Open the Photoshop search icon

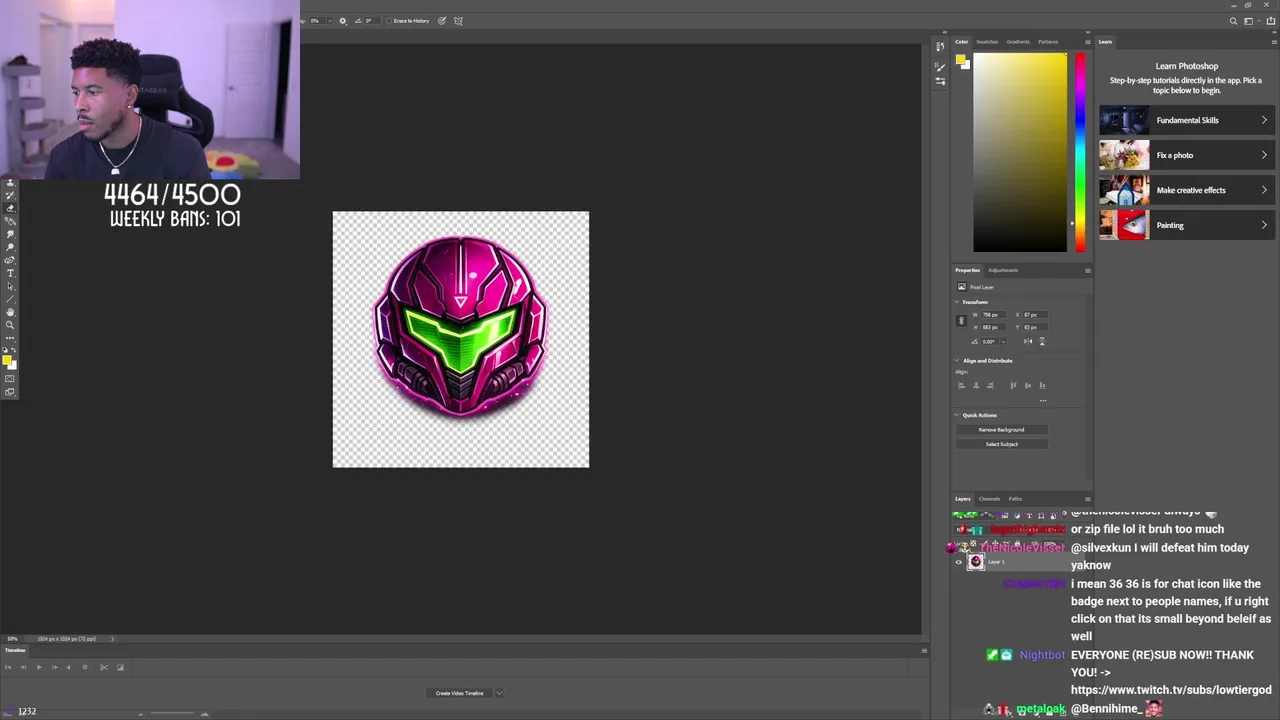click(1233, 21)
